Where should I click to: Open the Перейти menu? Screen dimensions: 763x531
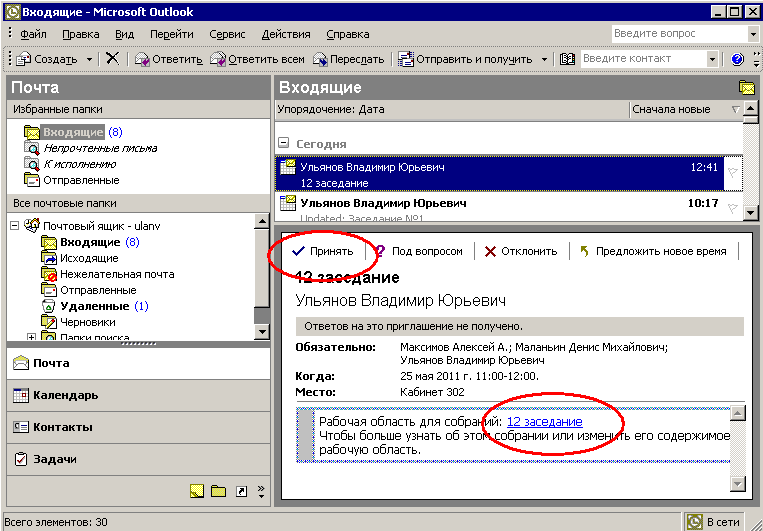(x=172, y=35)
